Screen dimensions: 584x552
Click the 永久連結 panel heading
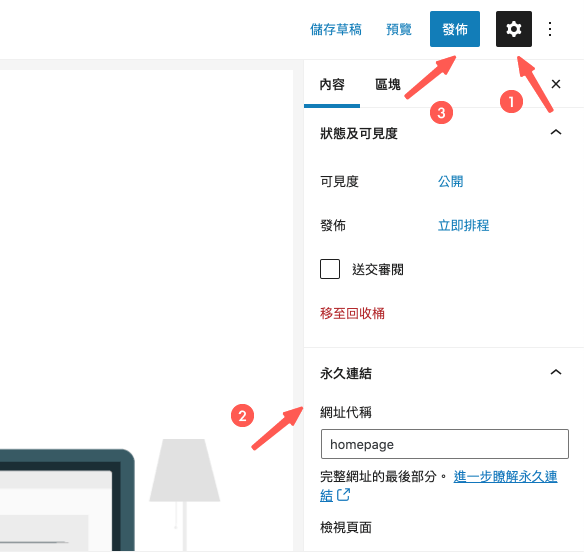(346, 373)
